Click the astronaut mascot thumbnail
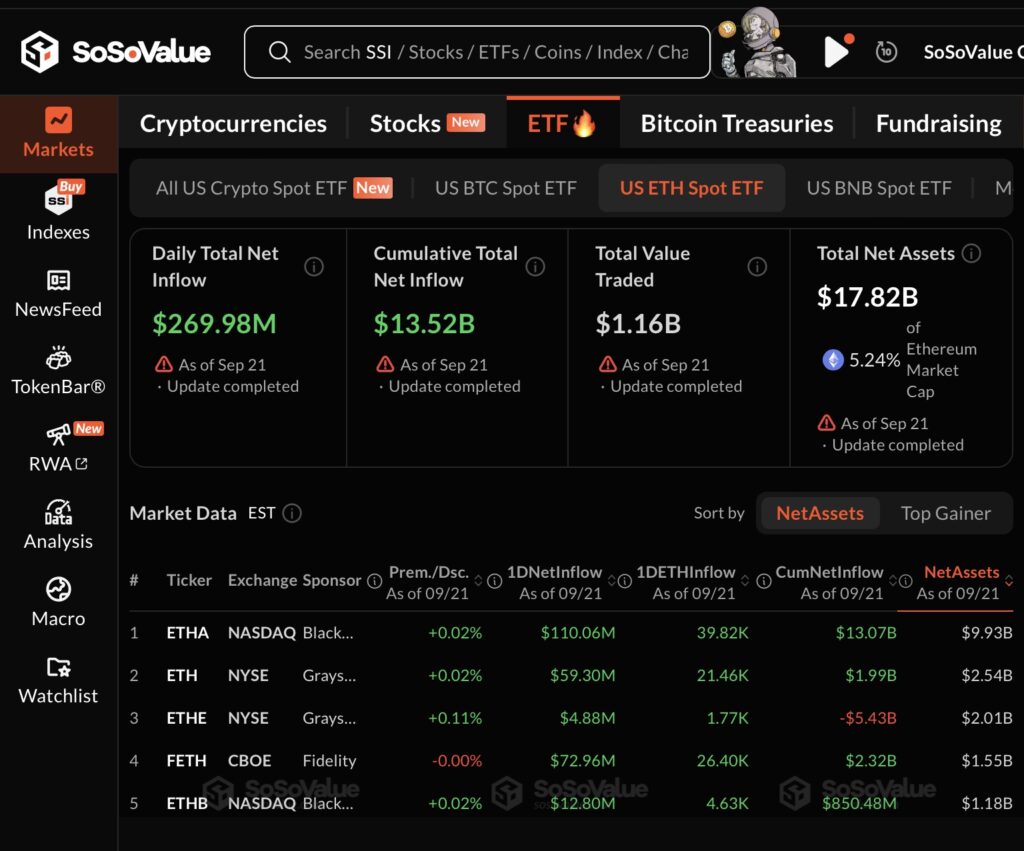 758,43
